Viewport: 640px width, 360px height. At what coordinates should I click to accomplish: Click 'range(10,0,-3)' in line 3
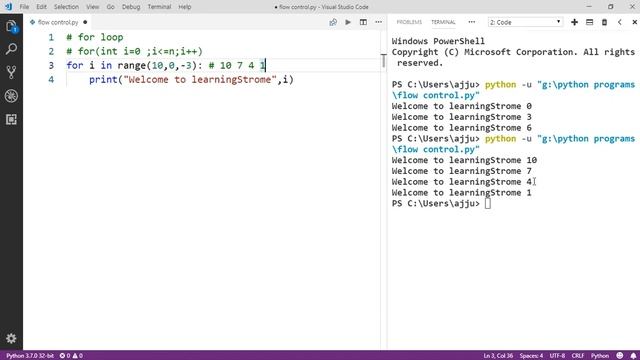coord(157,65)
